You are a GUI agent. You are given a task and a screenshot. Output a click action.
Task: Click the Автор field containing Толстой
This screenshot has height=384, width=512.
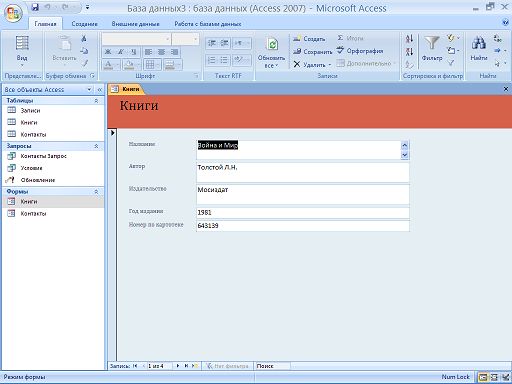coord(303,172)
